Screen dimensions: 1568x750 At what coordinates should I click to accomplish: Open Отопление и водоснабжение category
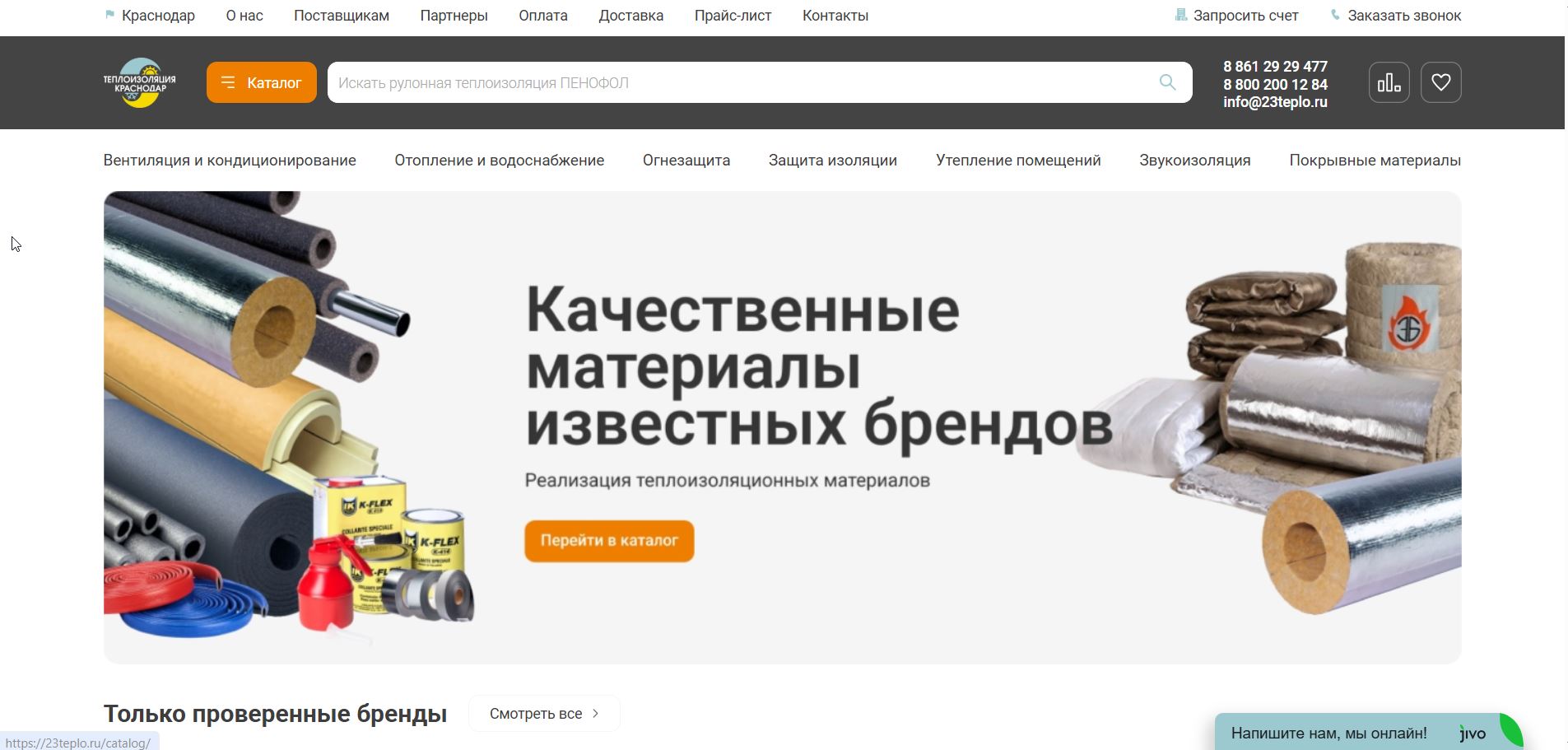(x=499, y=161)
